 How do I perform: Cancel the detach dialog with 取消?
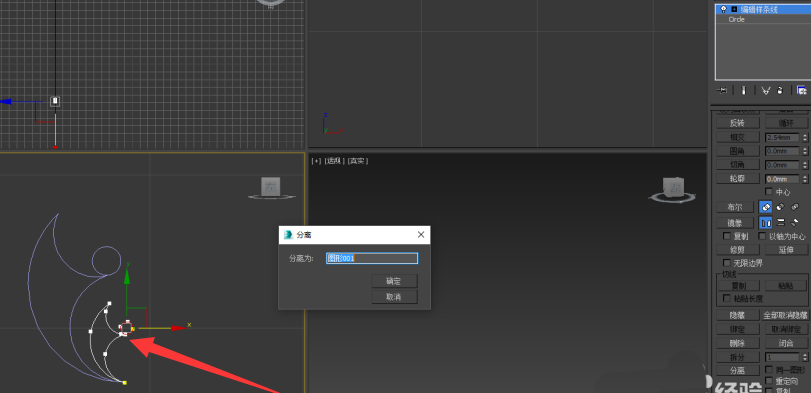pyautogui.click(x=394, y=297)
